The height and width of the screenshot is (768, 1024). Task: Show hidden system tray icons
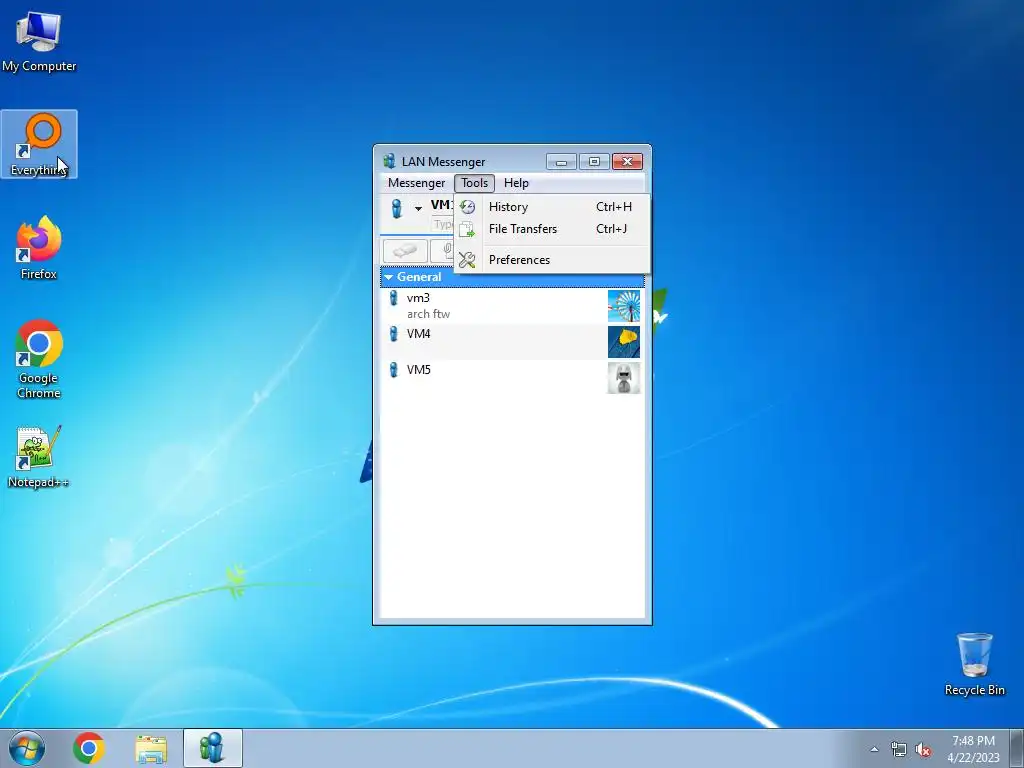pyautogui.click(x=874, y=749)
